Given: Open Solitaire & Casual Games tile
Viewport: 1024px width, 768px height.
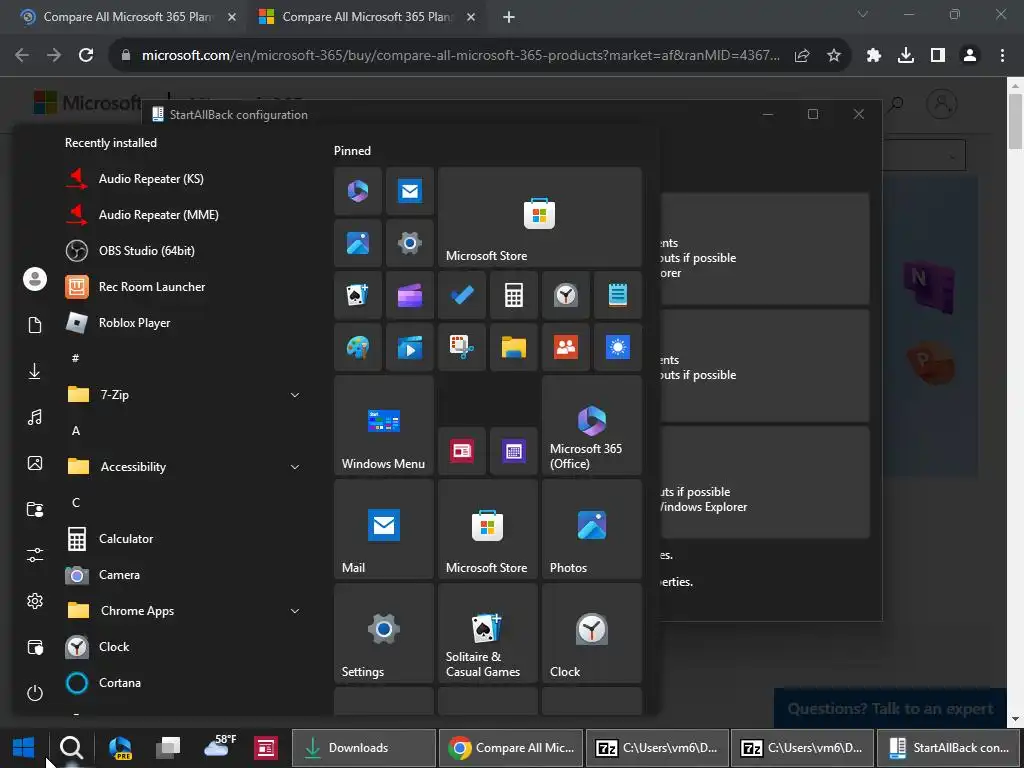Looking at the screenshot, I should click(x=488, y=633).
